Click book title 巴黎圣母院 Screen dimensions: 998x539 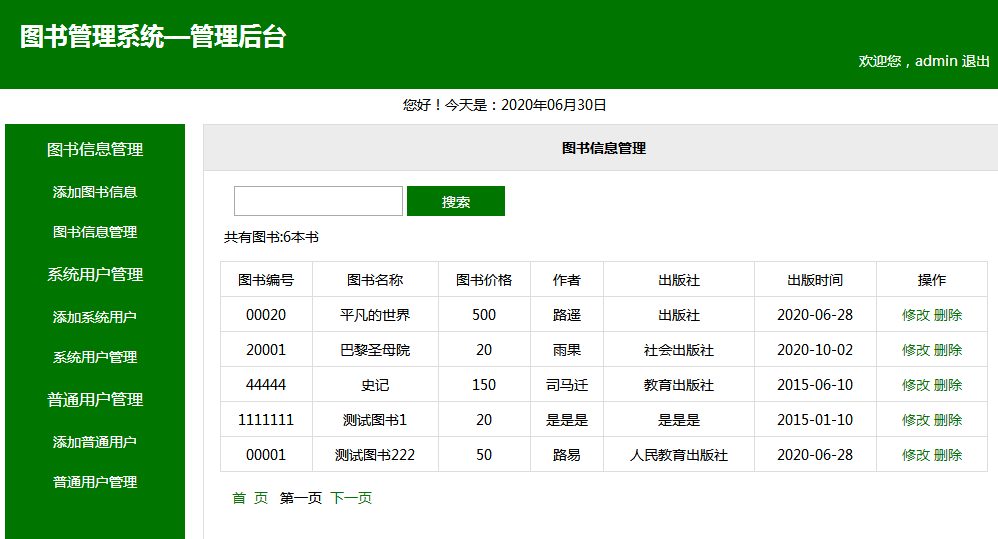tap(375, 350)
